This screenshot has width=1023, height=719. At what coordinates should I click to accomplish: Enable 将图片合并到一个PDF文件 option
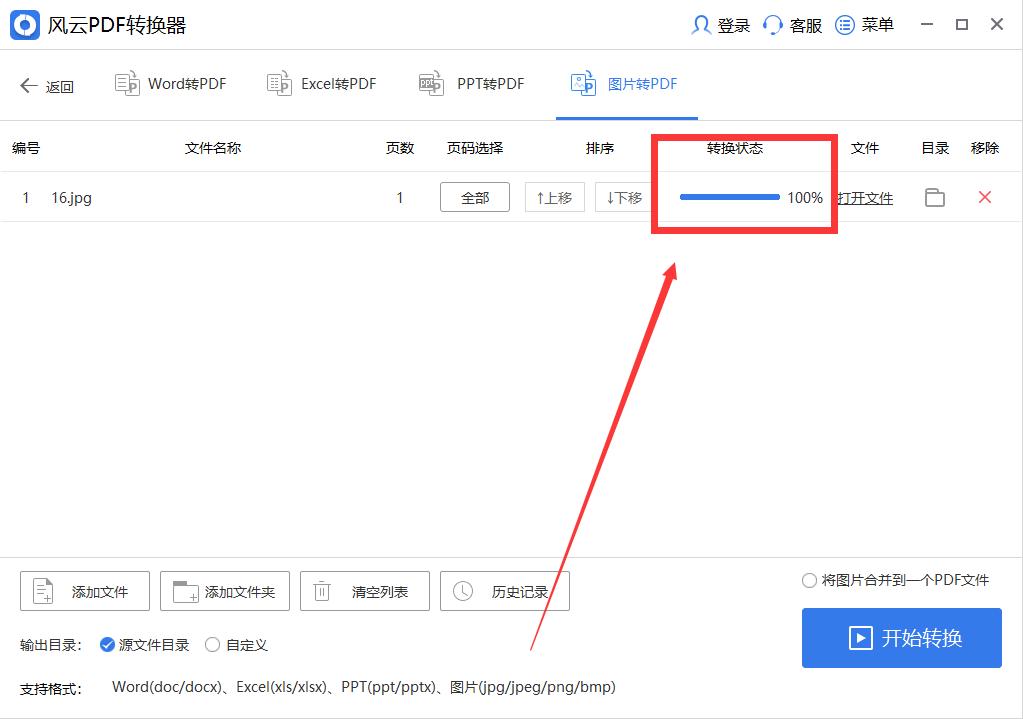pyautogui.click(x=808, y=578)
